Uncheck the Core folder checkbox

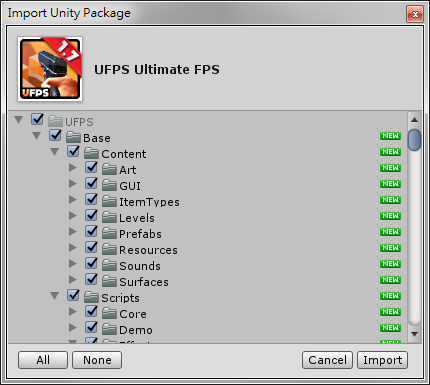pyautogui.click(x=91, y=311)
